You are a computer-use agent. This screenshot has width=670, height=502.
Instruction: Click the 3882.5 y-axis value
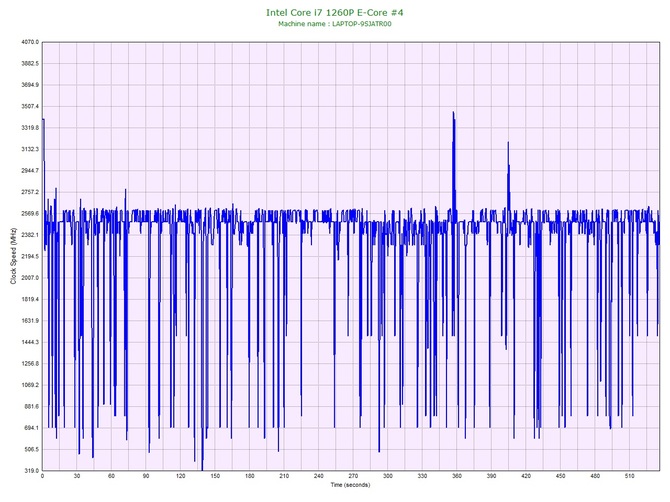point(30,63)
